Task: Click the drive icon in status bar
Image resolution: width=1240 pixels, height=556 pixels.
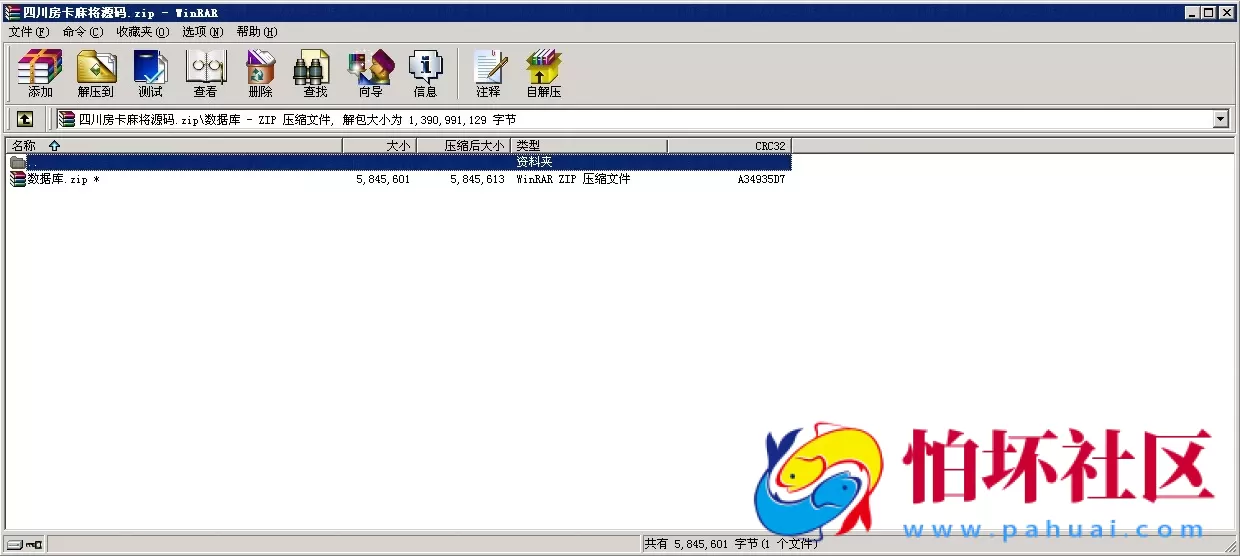Action: click(x=14, y=544)
